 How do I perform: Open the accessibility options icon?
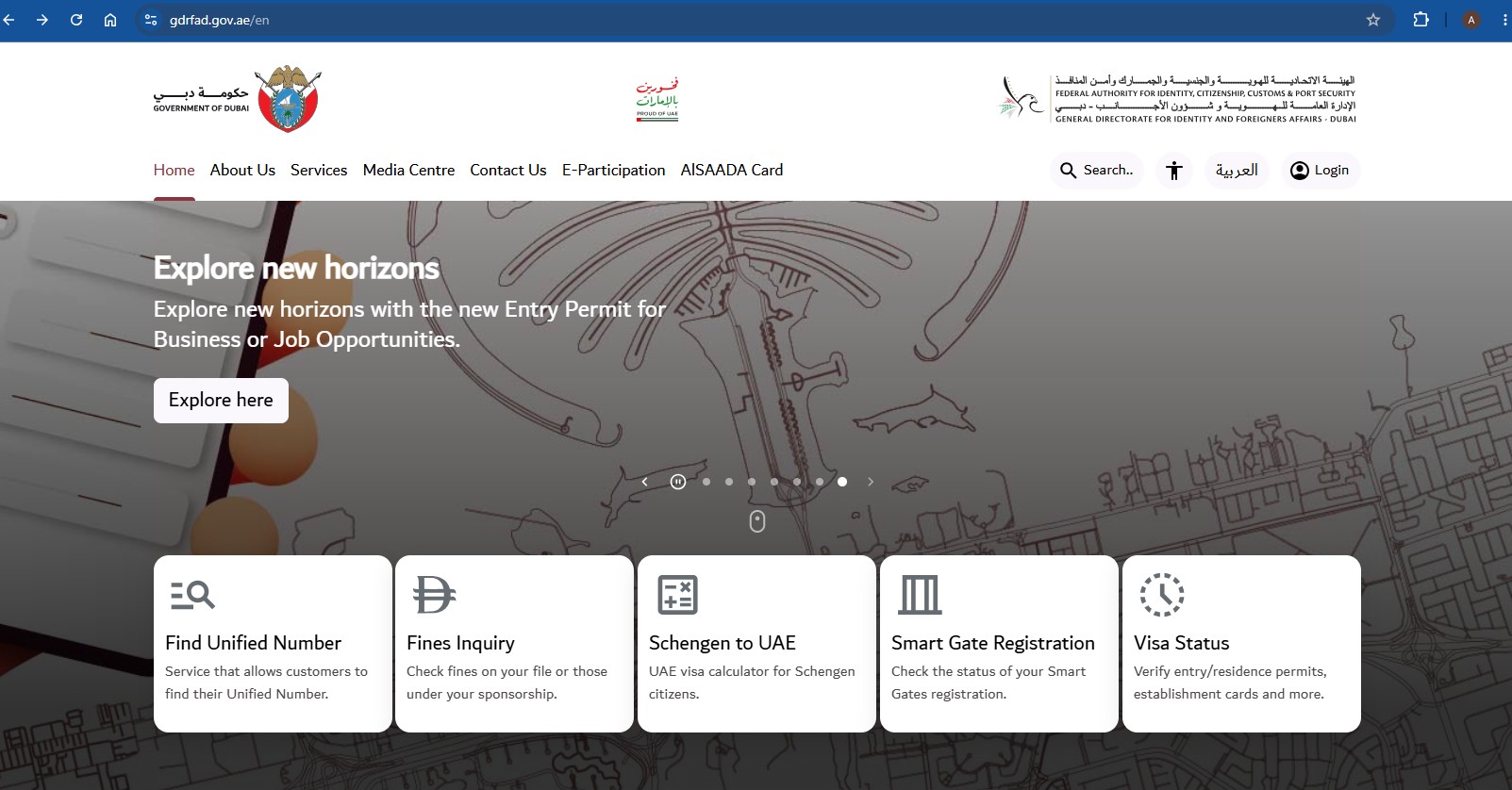[x=1174, y=171]
